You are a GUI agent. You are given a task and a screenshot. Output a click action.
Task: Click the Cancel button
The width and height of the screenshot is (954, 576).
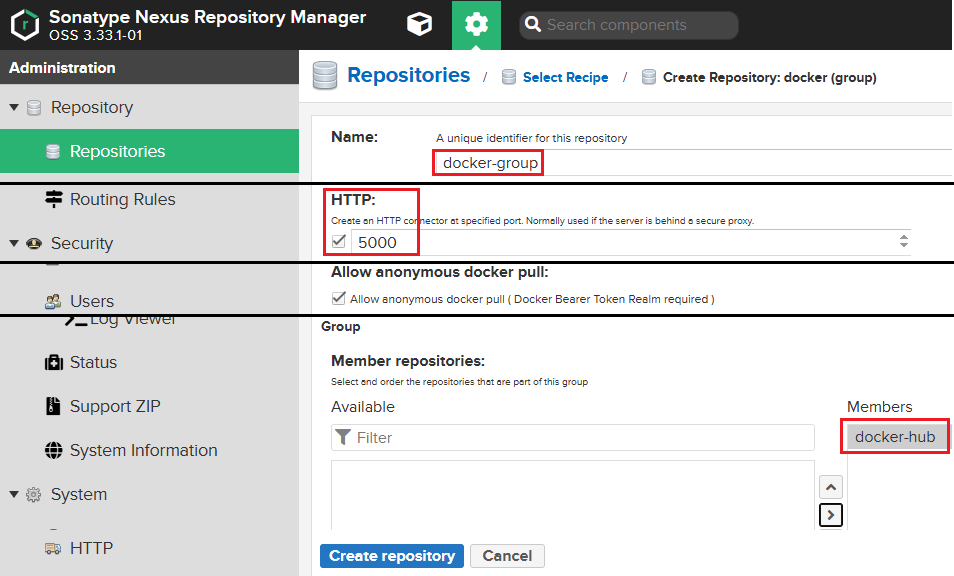pyautogui.click(x=507, y=556)
